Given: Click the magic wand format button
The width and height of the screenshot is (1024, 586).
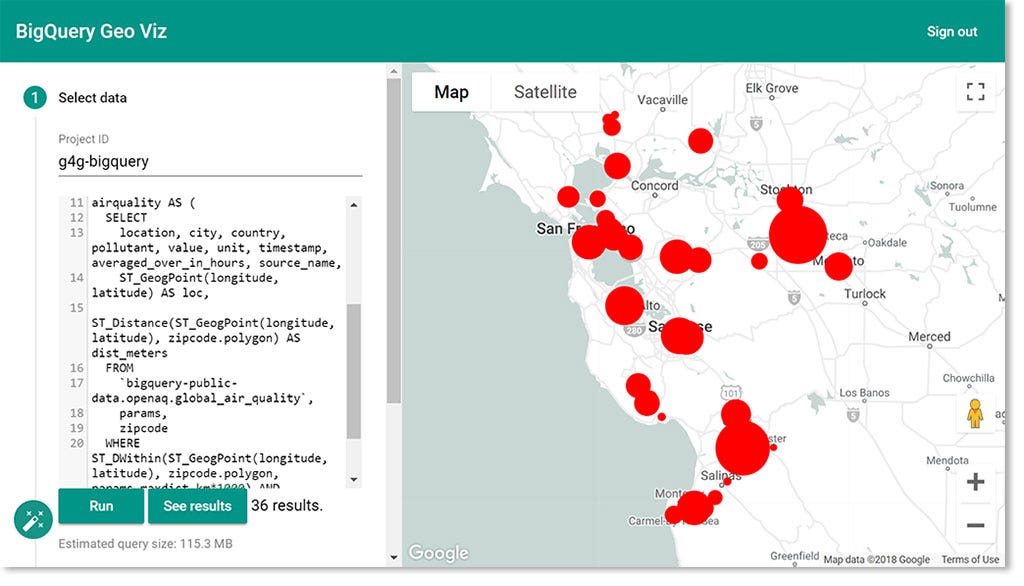Looking at the screenshot, I should click(31, 520).
